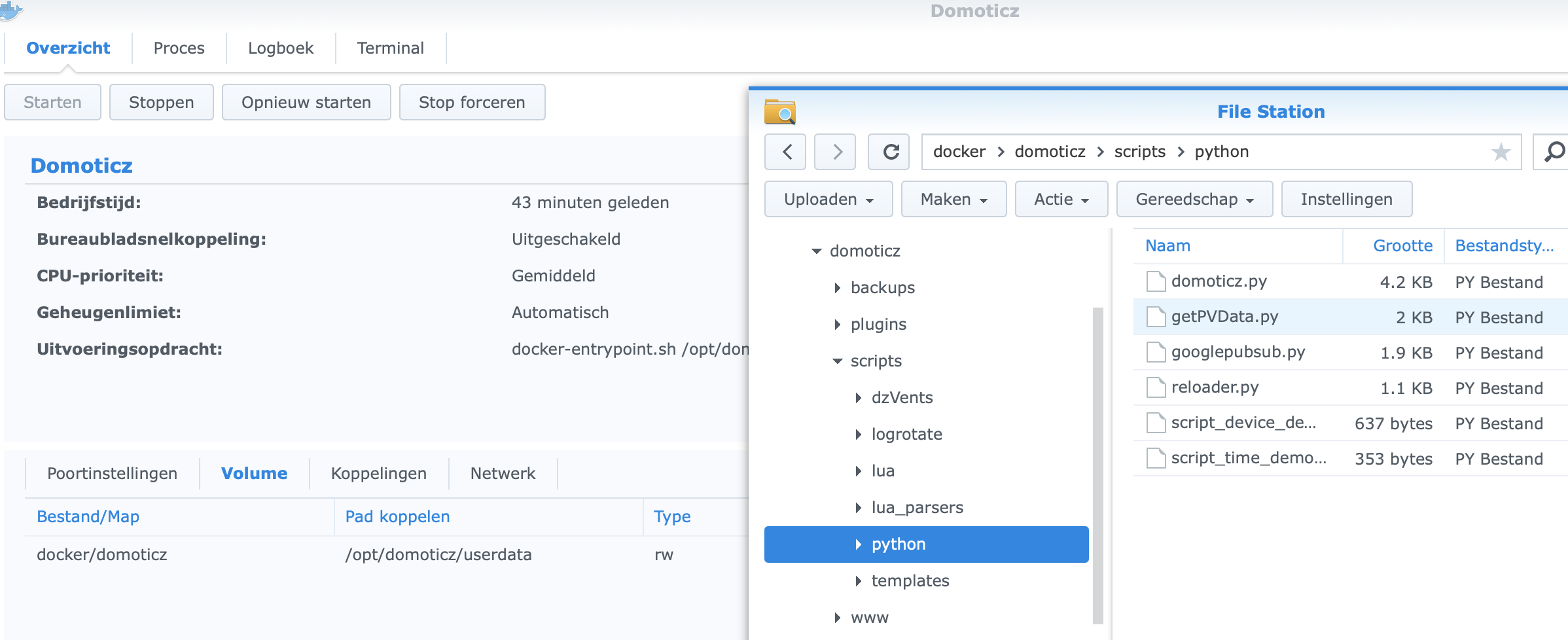The height and width of the screenshot is (640, 1568).
Task: Refresh the File Station folder view
Action: tap(889, 152)
